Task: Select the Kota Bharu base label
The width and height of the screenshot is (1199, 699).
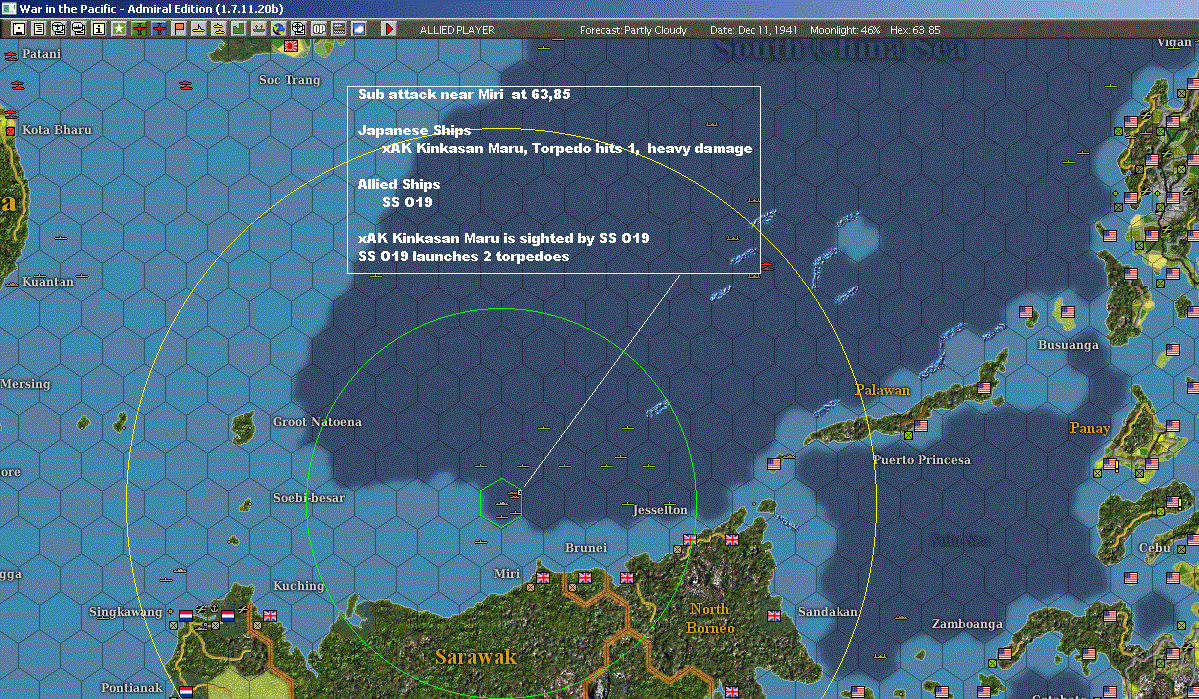Action: [57, 130]
